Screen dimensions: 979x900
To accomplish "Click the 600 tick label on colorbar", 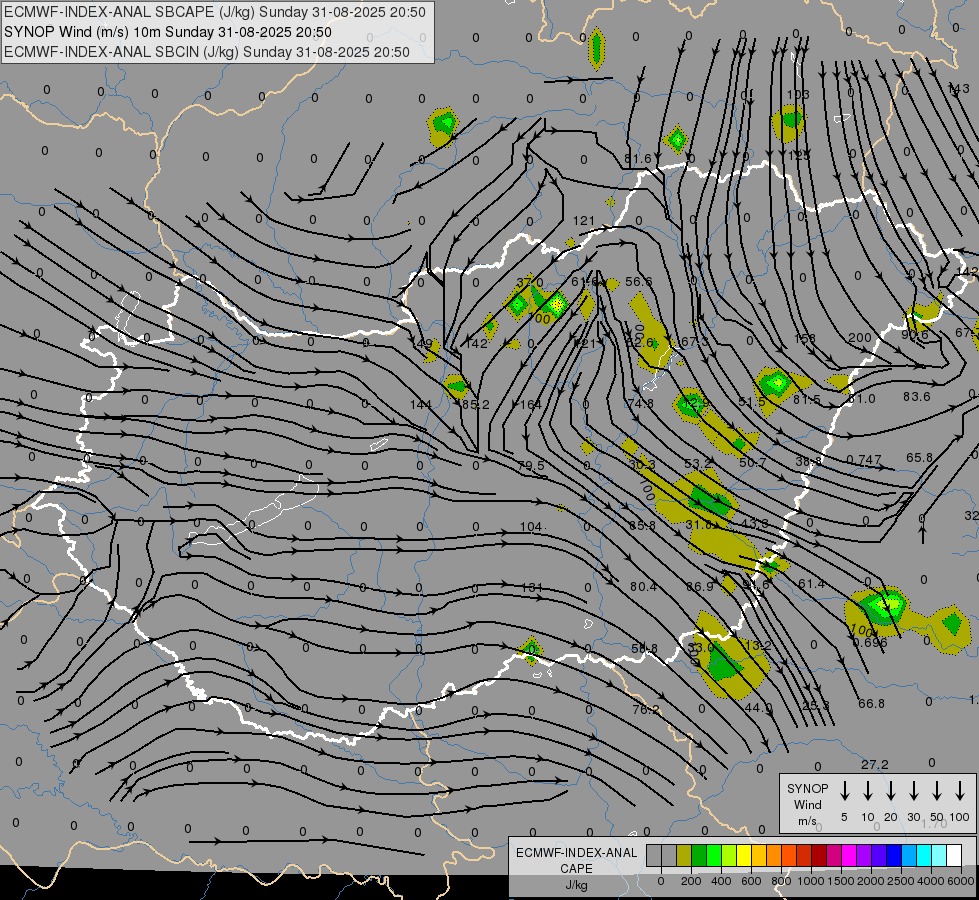I will point(751,881).
